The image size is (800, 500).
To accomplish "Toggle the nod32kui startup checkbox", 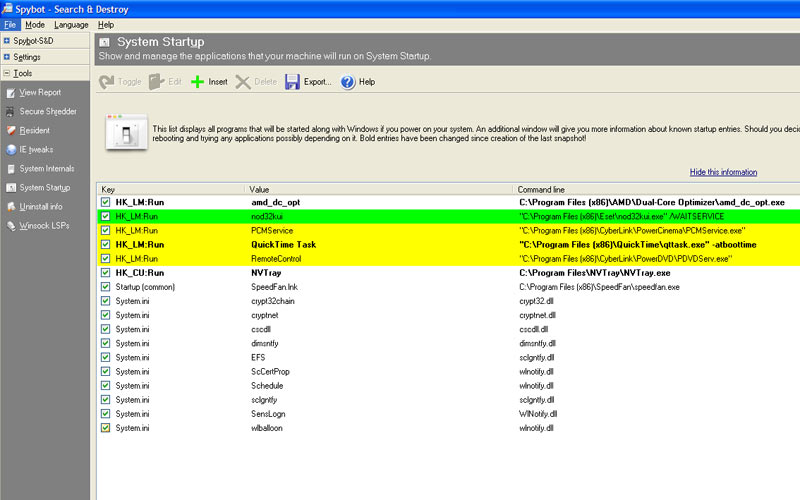I will tap(106, 216).
